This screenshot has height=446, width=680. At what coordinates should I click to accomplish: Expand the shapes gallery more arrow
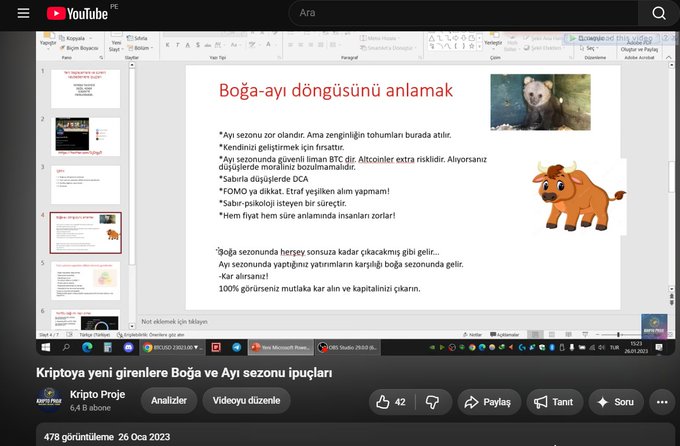pos(479,46)
